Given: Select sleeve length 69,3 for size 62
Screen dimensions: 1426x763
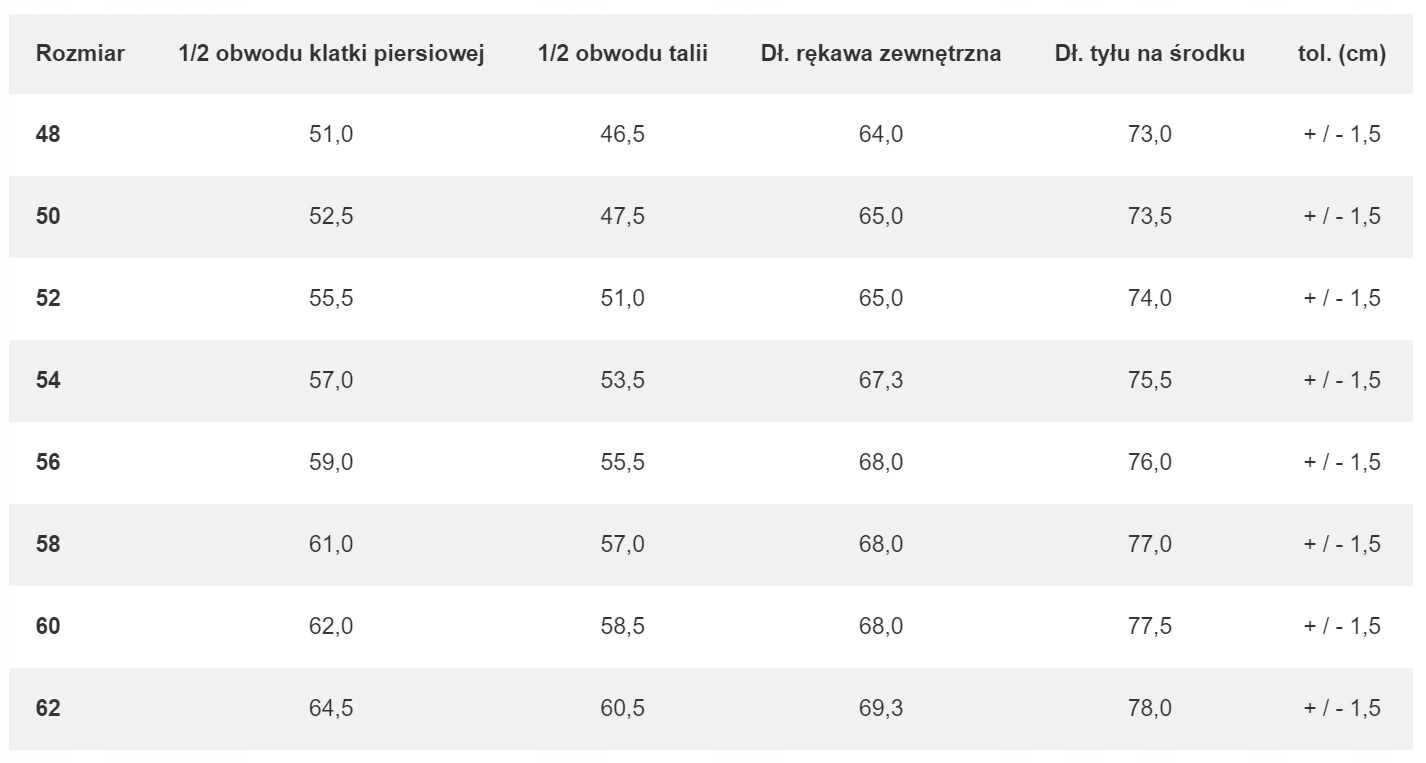Looking at the screenshot, I should coord(880,708).
